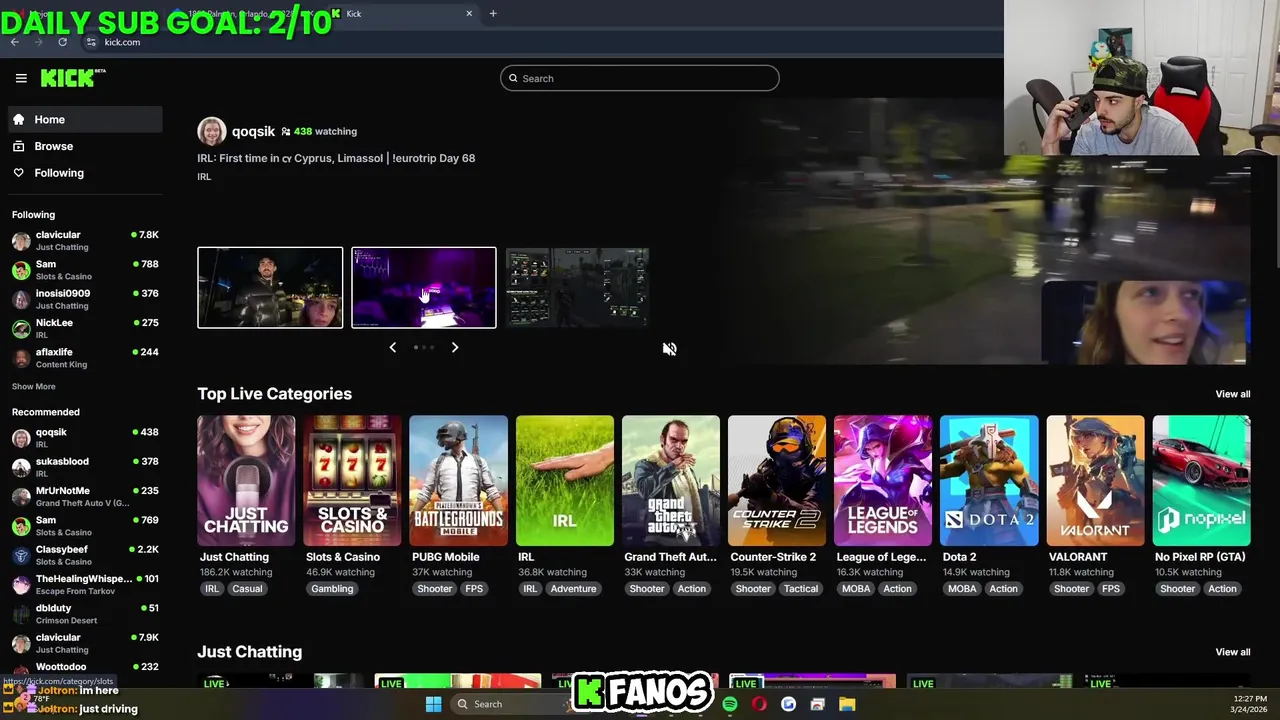
Task: Click IRL category under featured stream title
Action: tap(204, 177)
